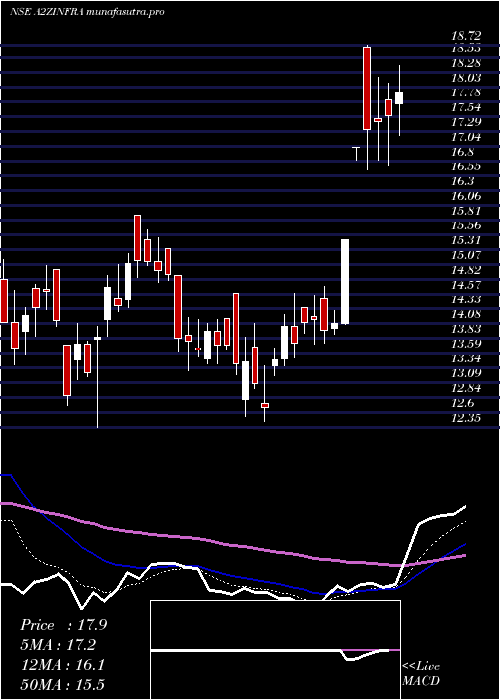
Task: Click the 15.07 price axis label
Action: (466, 255)
